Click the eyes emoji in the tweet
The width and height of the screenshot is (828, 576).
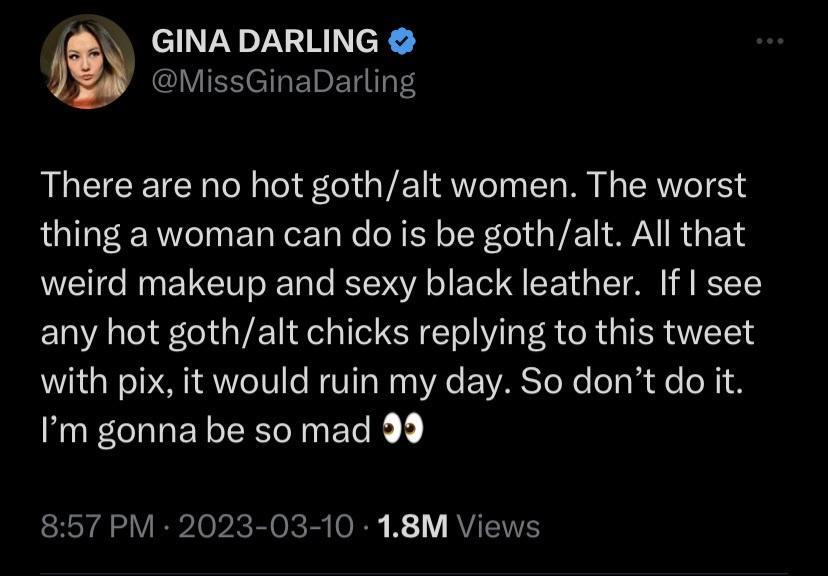click(404, 428)
